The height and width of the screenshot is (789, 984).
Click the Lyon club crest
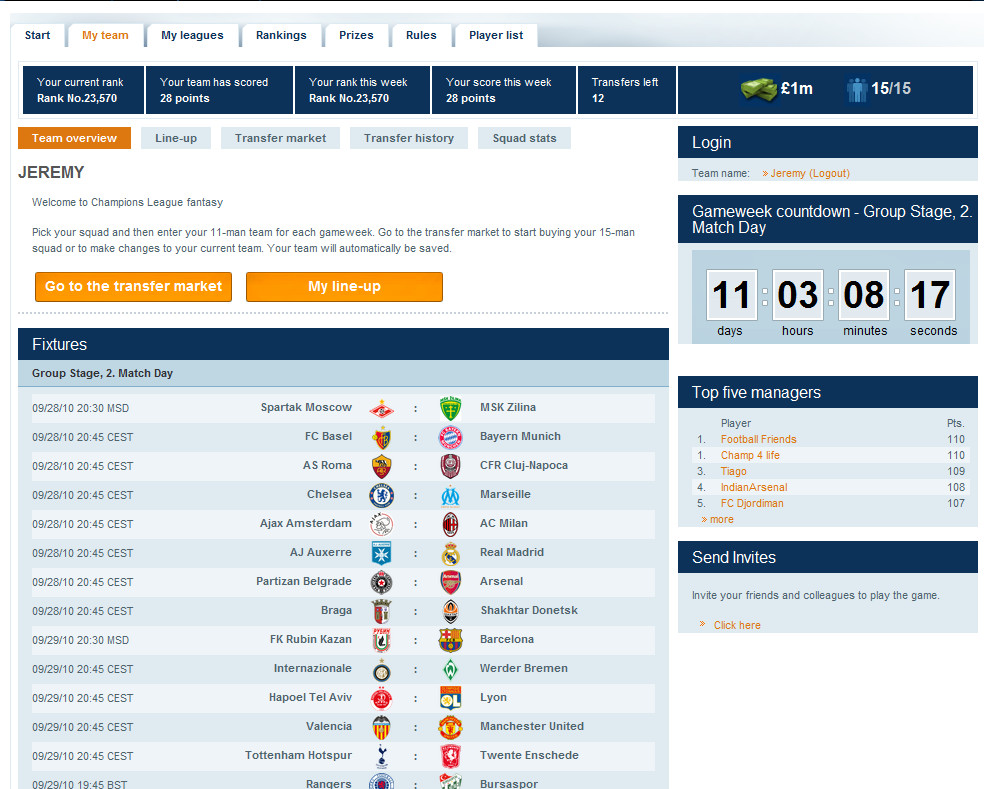coord(451,699)
